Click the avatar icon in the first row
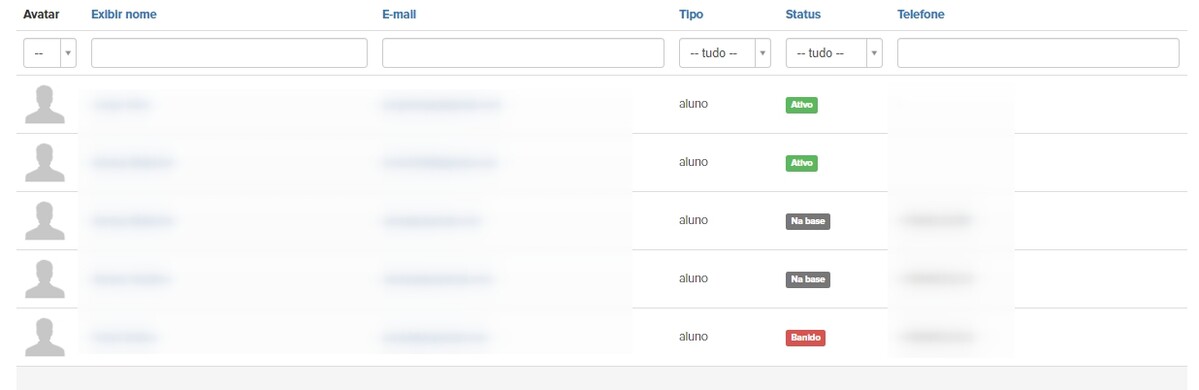Image resolution: width=1199 pixels, height=390 pixels. point(45,105)
